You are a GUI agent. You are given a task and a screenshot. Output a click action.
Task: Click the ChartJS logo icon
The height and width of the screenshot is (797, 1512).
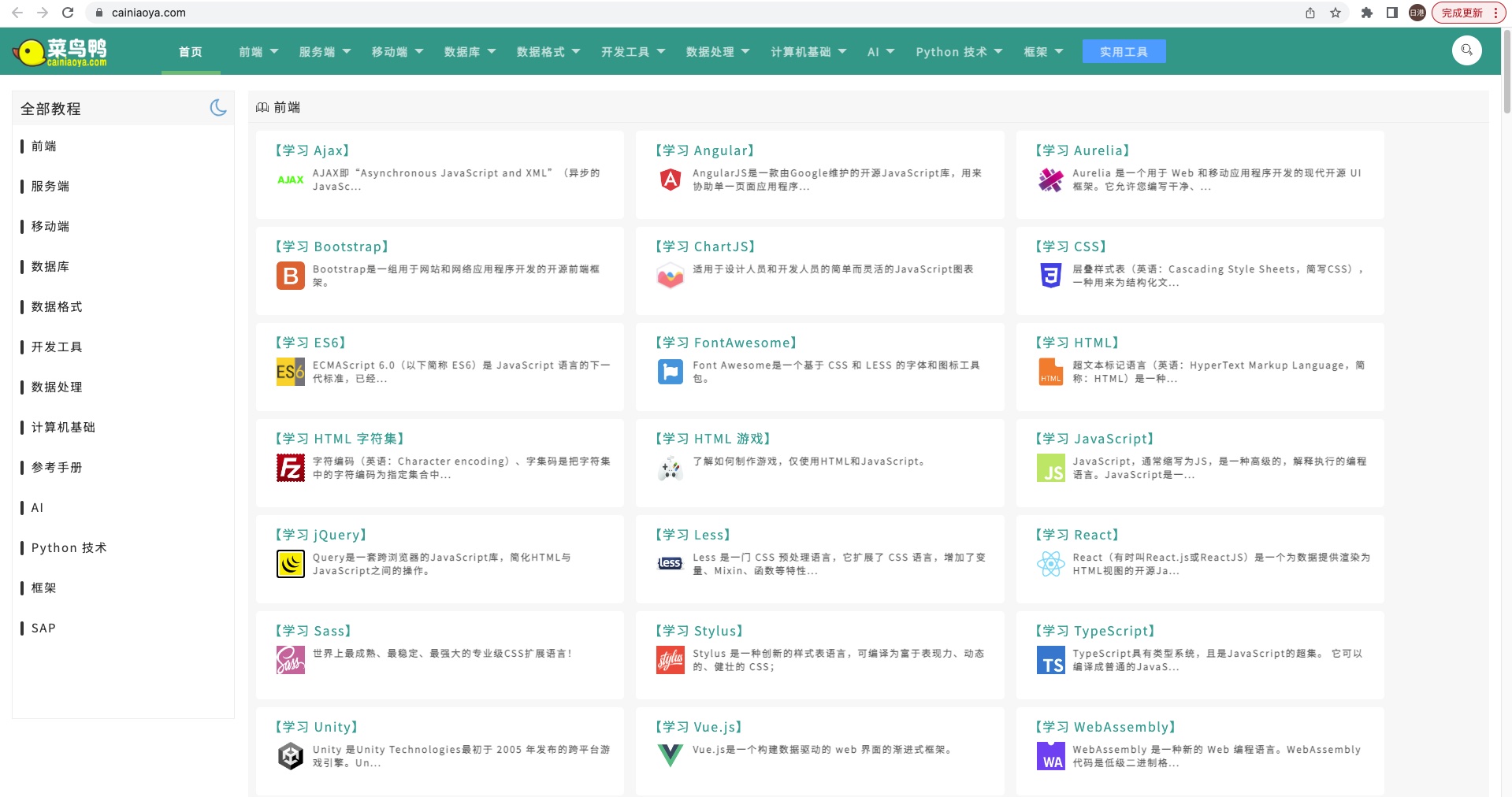click(671, 276)
